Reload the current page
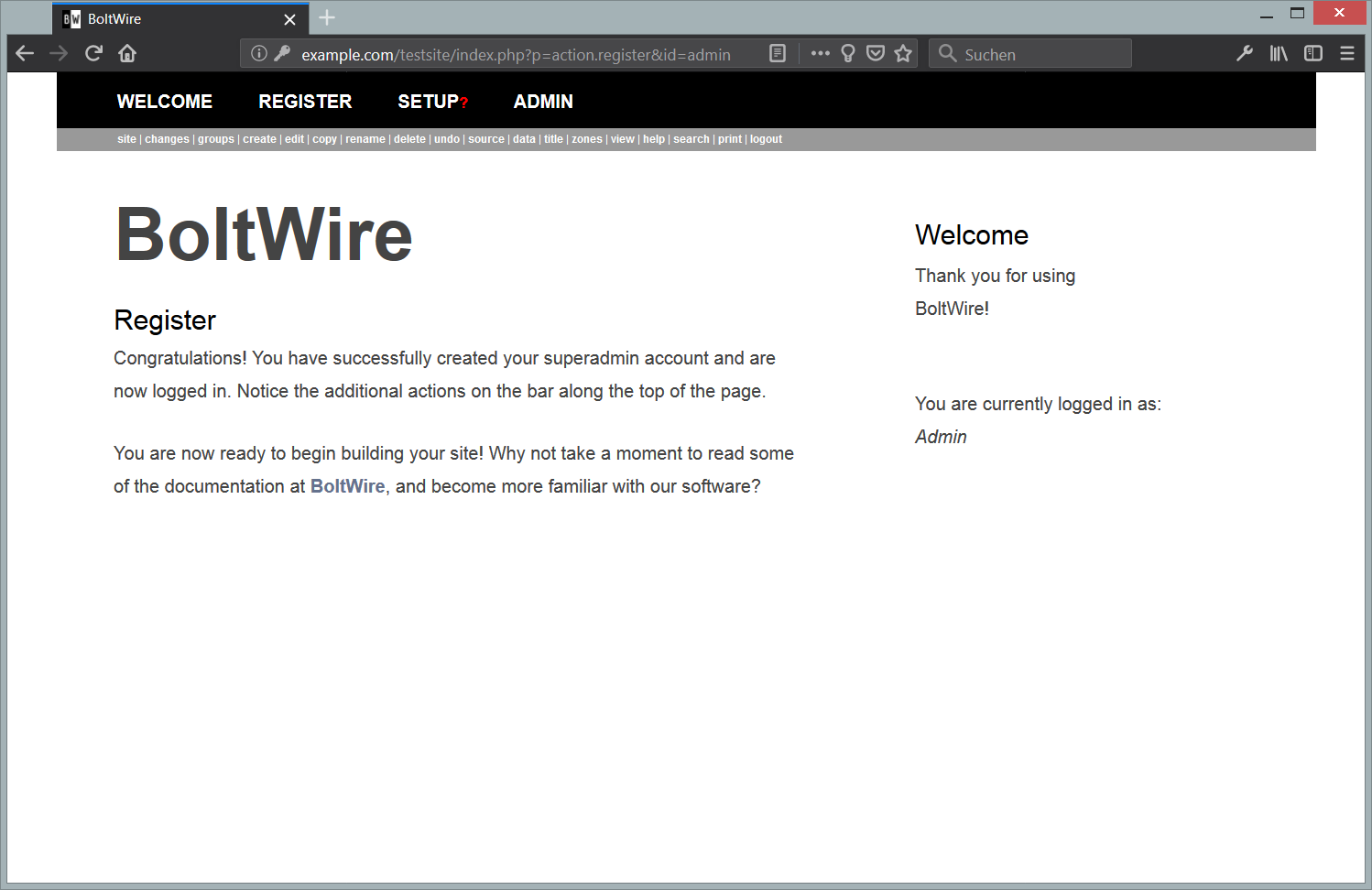 [x=93, y=53]
